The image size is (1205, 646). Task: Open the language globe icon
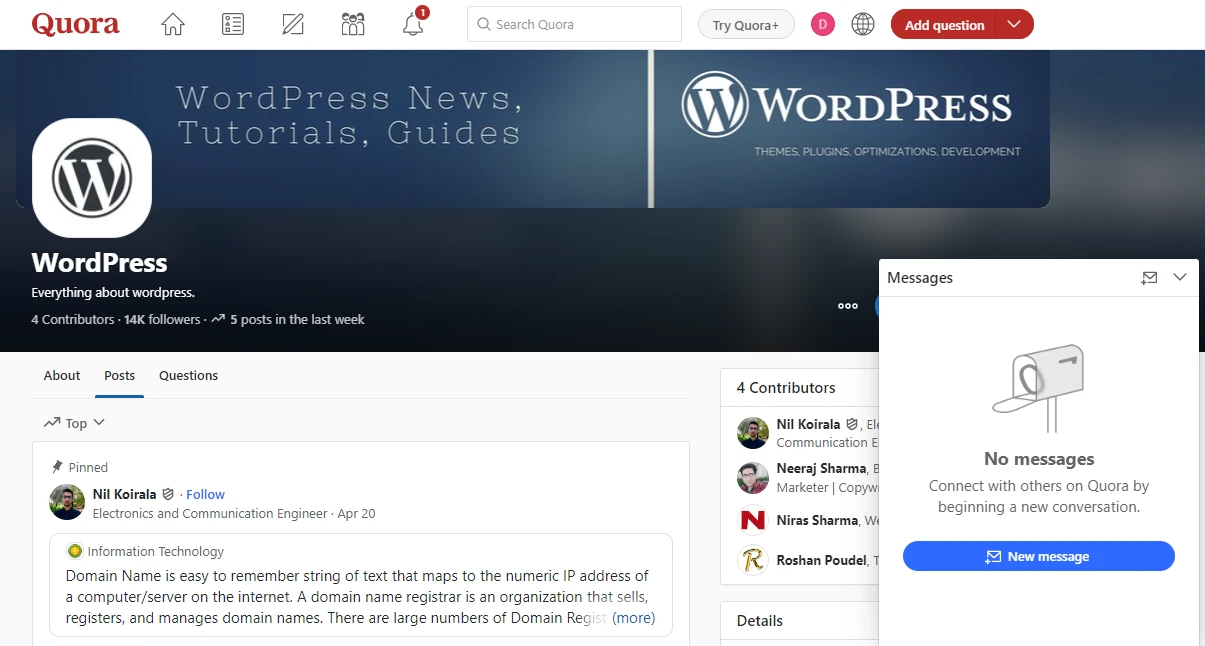pos(863,25)
